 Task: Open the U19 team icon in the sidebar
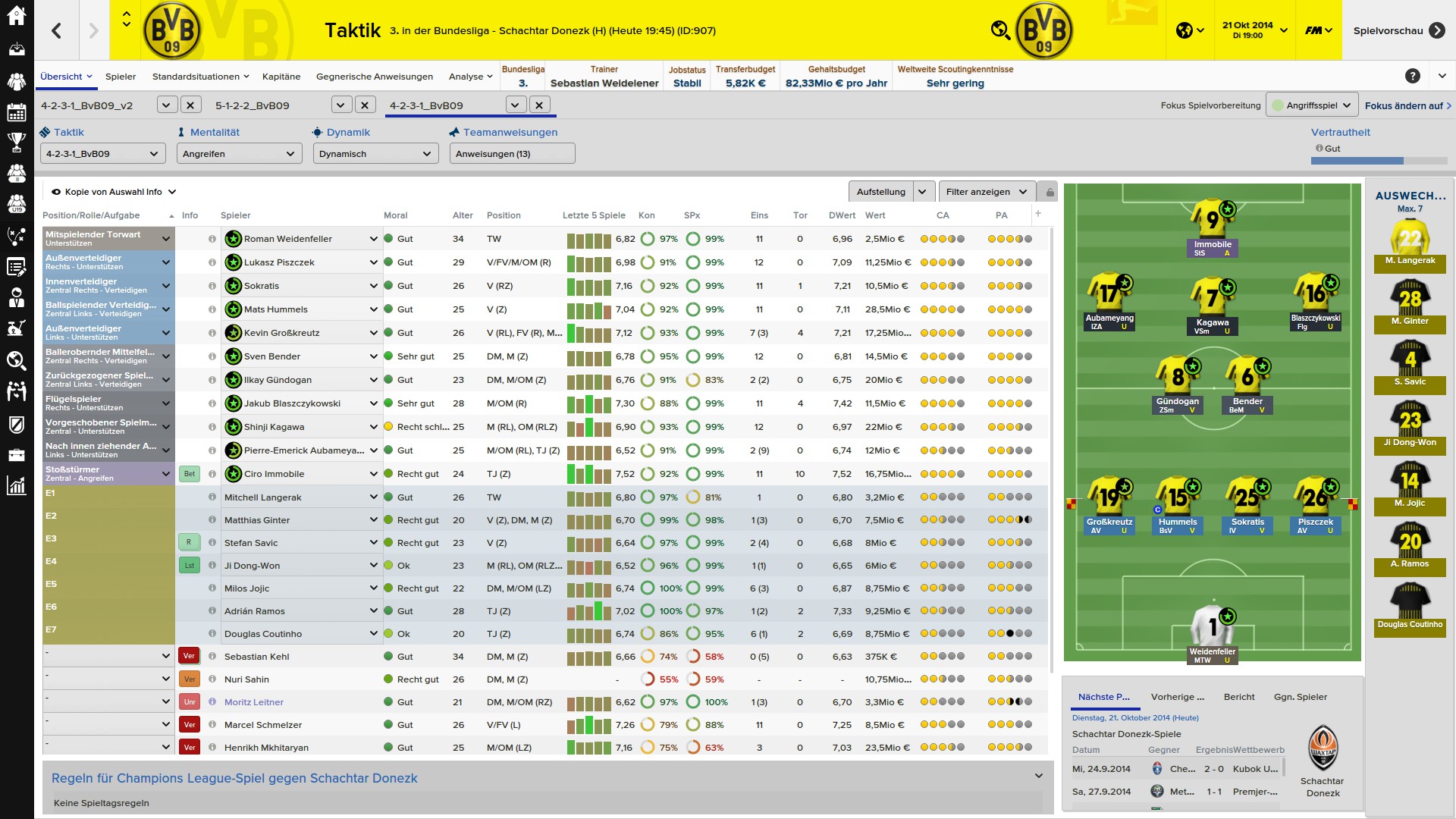tap(17, 204)
